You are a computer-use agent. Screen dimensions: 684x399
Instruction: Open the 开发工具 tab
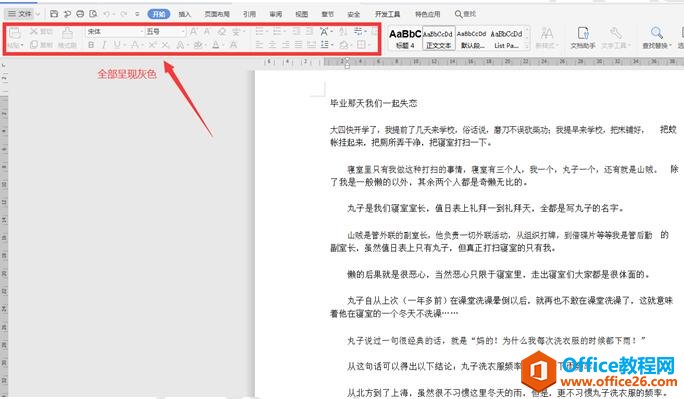point(387,14)
